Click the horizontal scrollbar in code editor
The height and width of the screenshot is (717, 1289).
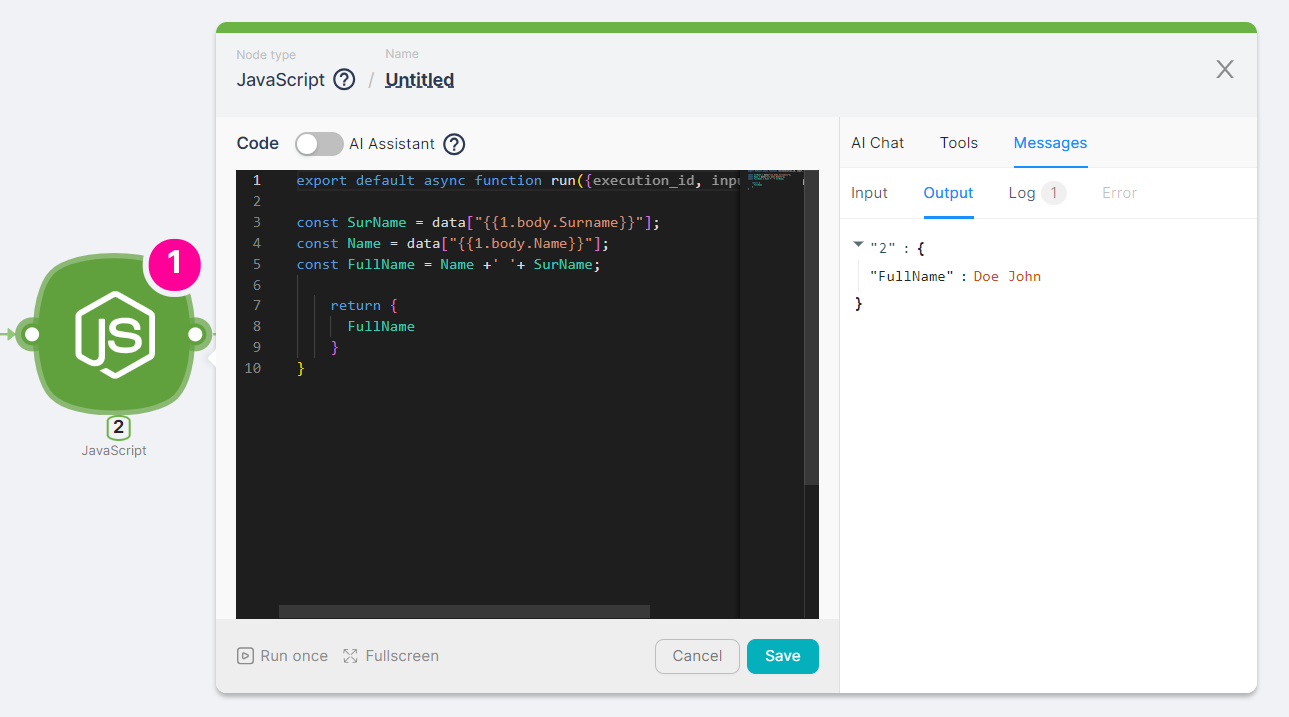[x=464, y=611]
